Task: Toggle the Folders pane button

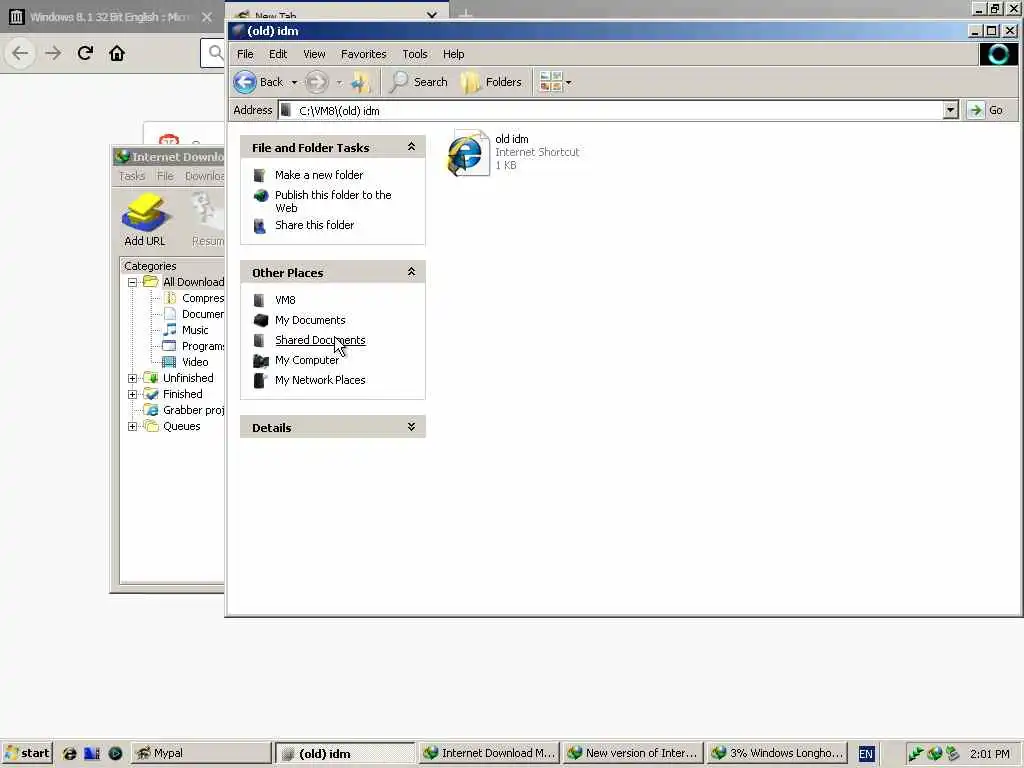Action: pos(491,82)
